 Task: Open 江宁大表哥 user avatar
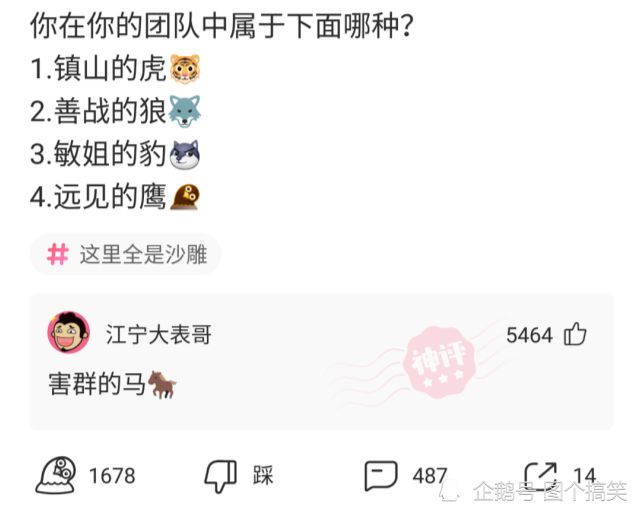tap(69, 332)
